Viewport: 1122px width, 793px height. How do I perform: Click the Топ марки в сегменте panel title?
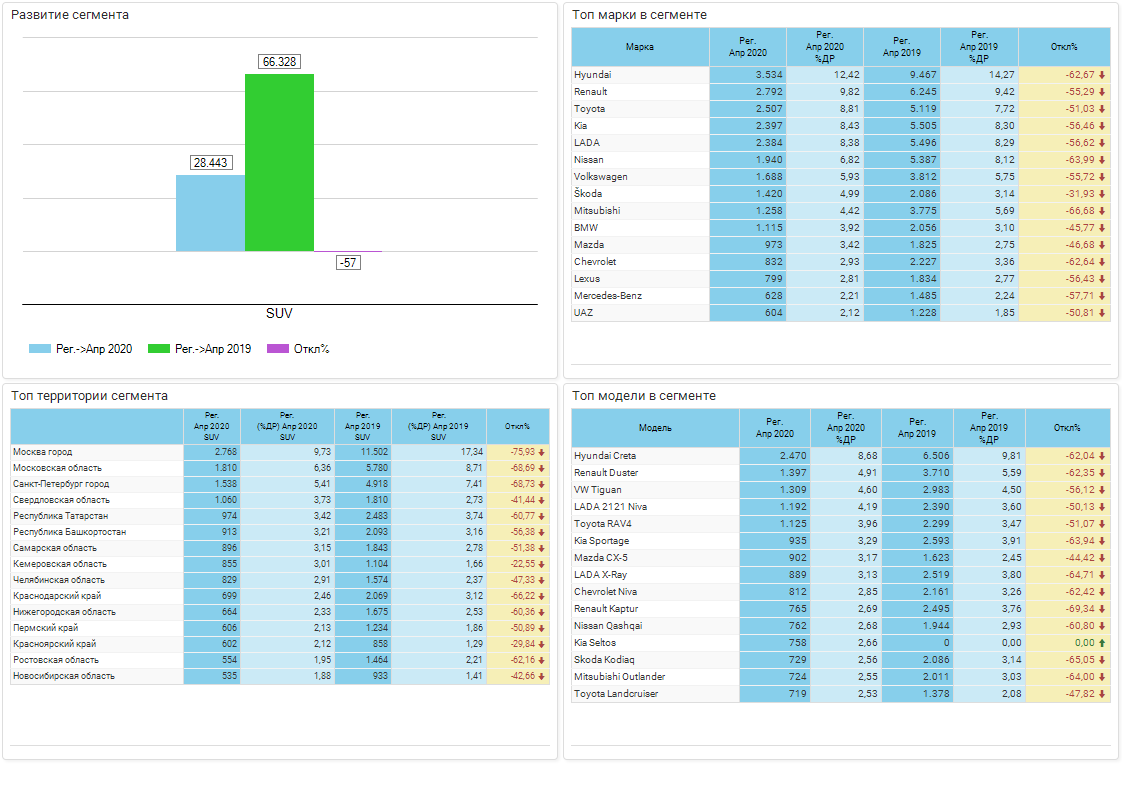click(639, 15)
